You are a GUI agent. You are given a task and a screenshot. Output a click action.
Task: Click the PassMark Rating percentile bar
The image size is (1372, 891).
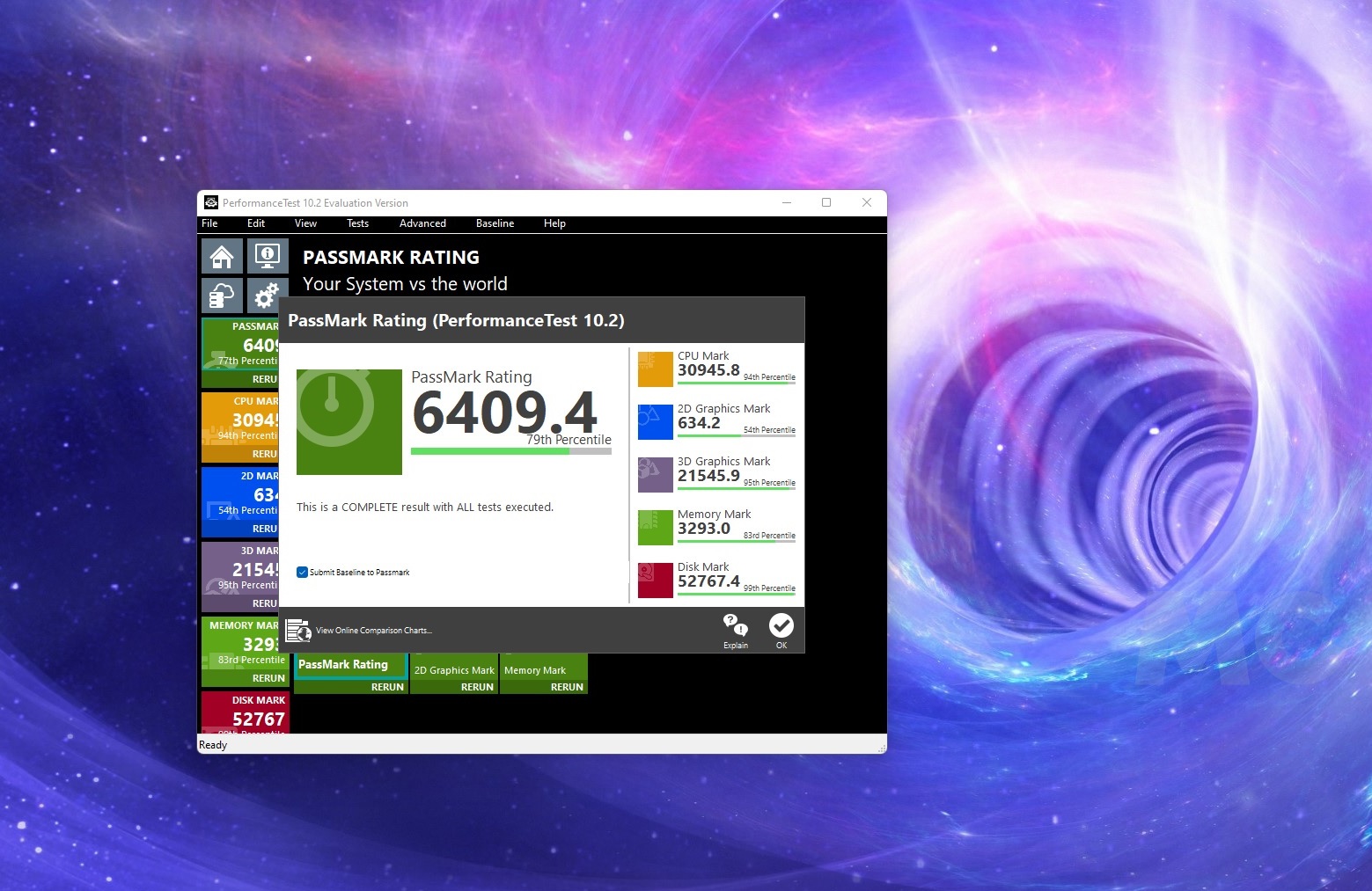click(x=510, y=451)
